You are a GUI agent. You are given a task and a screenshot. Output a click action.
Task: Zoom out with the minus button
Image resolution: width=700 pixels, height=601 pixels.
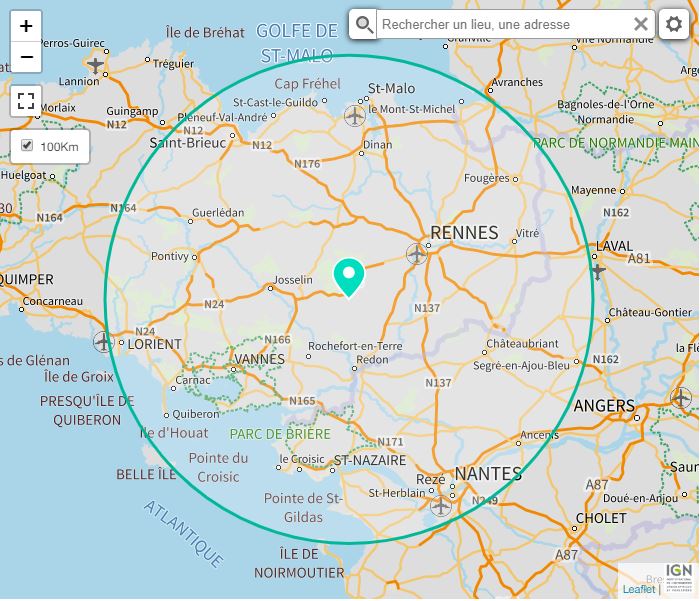pos(26,57)
